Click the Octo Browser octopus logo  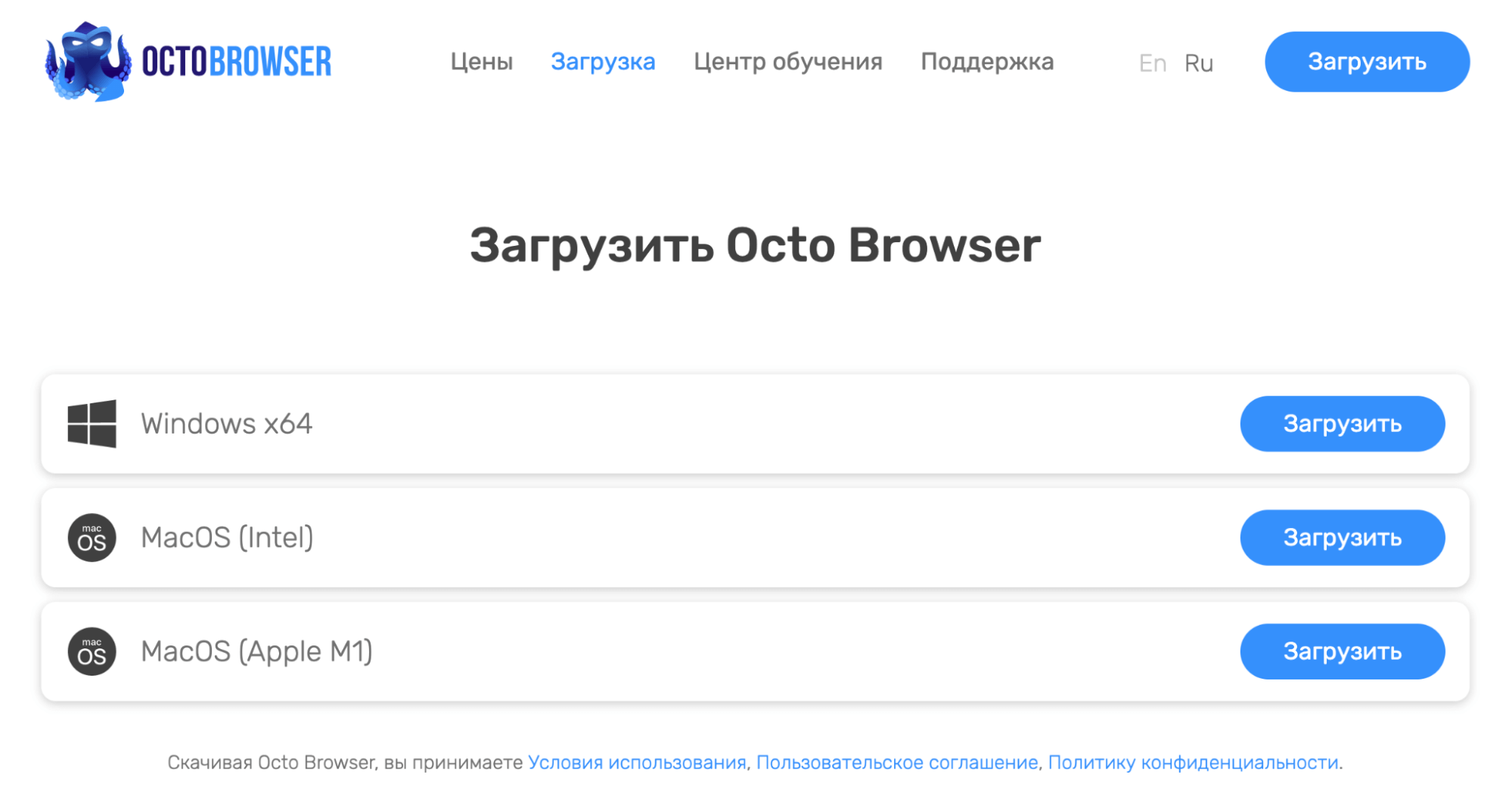pos(87,61)
